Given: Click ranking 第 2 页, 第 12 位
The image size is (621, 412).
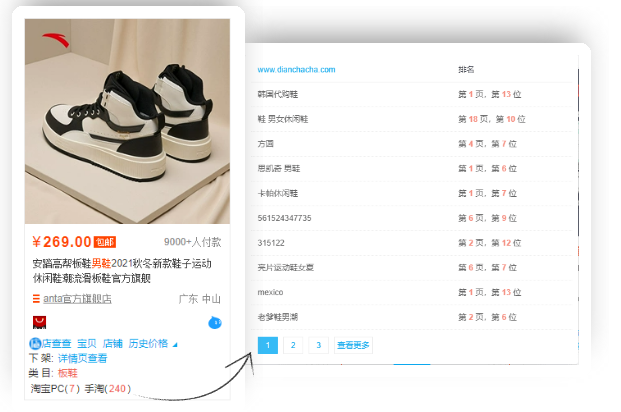Looking at the screenshot, I should coord(490,243).
